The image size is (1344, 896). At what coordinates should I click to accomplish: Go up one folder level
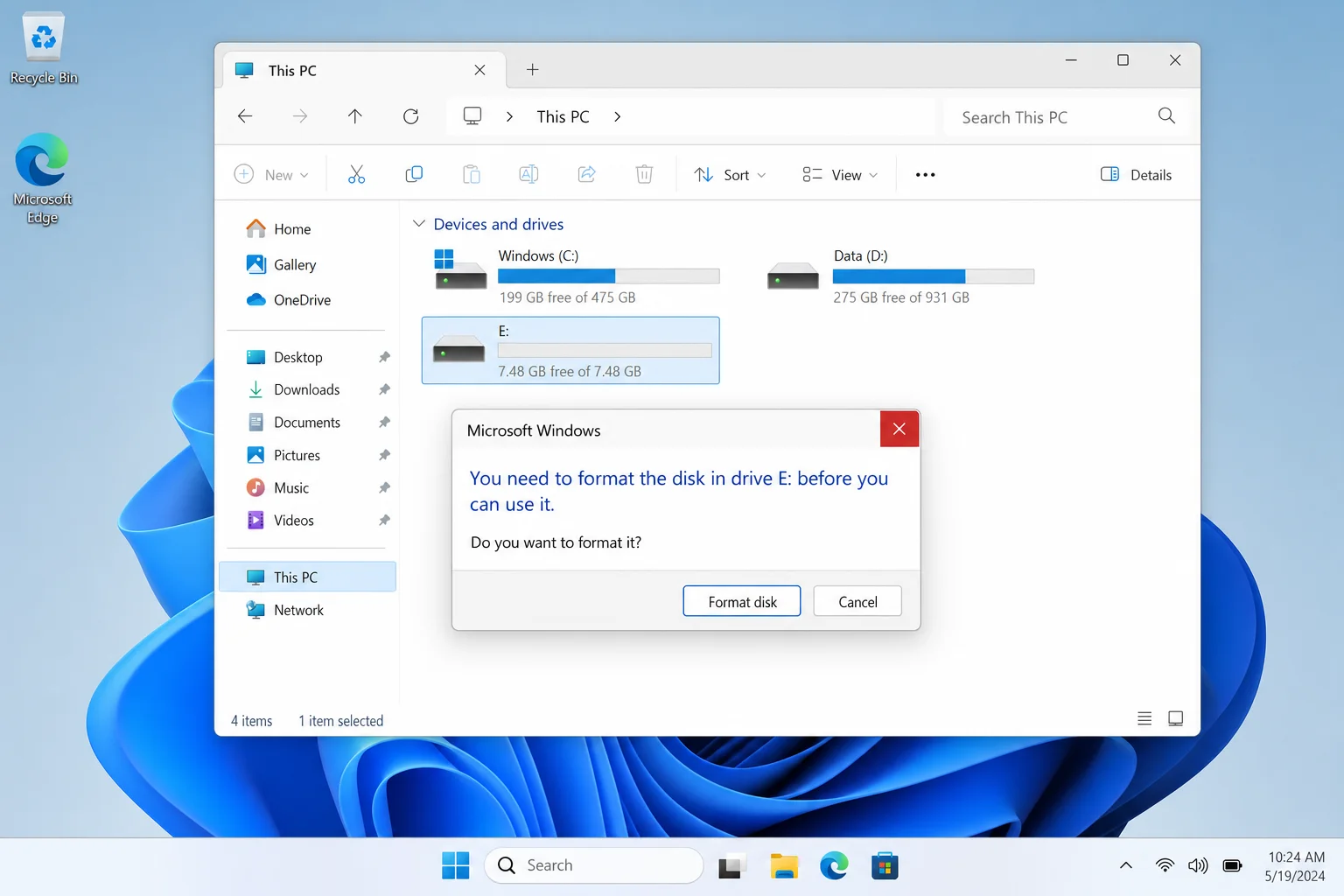[355, 116]
